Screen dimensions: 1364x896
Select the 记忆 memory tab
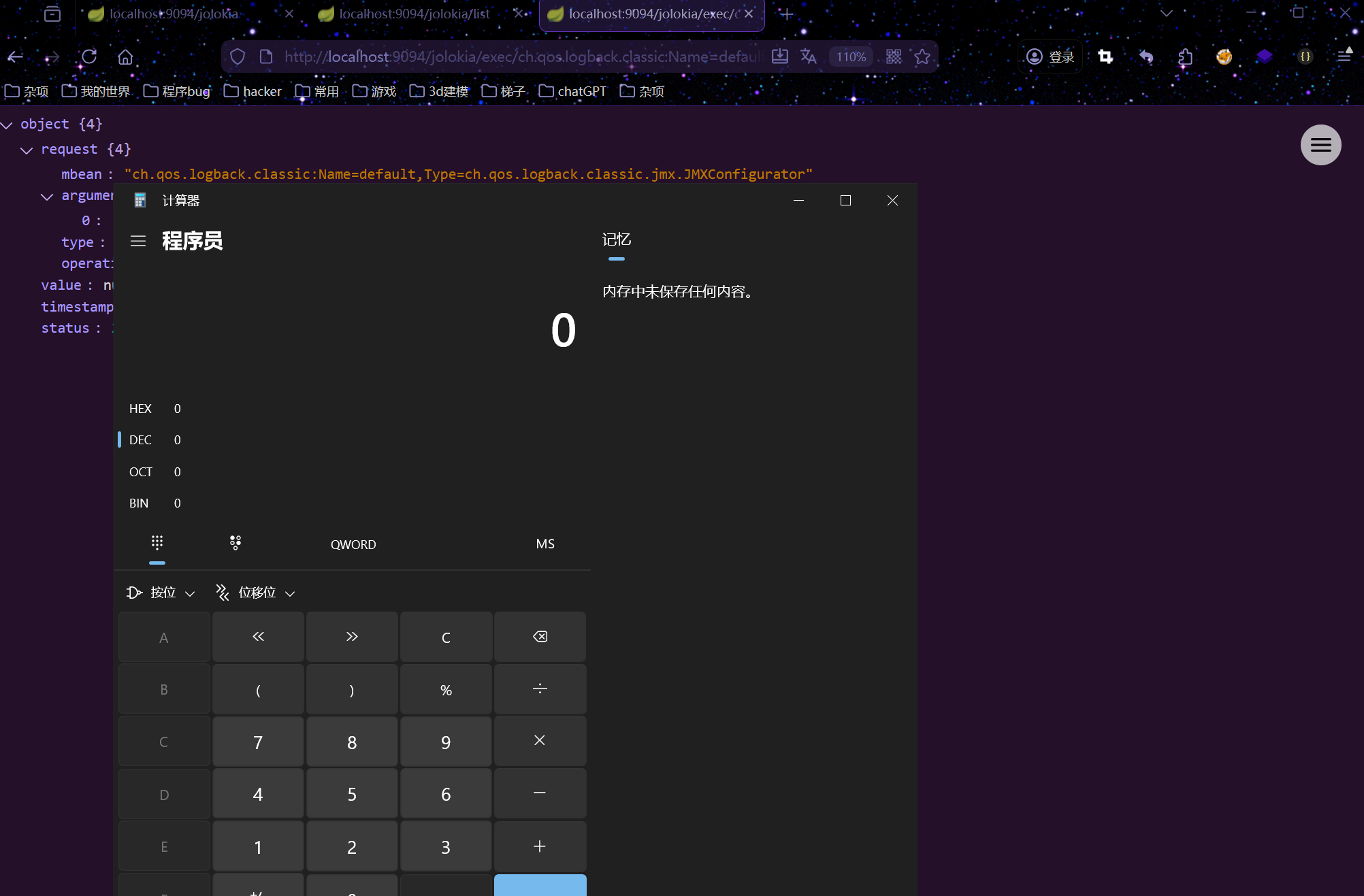click(x=616, y=239)
